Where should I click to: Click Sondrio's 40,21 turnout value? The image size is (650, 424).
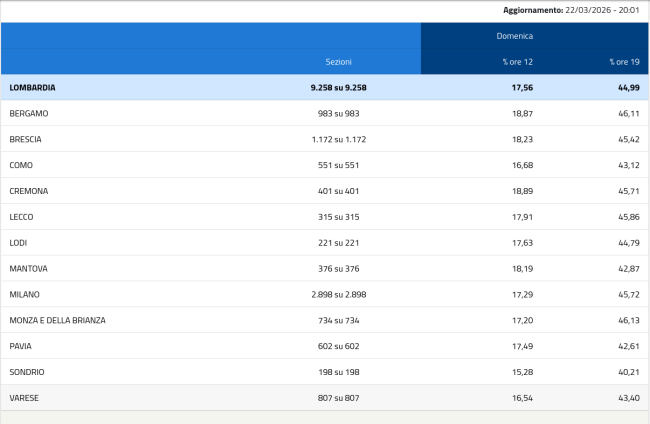(623, 372)
